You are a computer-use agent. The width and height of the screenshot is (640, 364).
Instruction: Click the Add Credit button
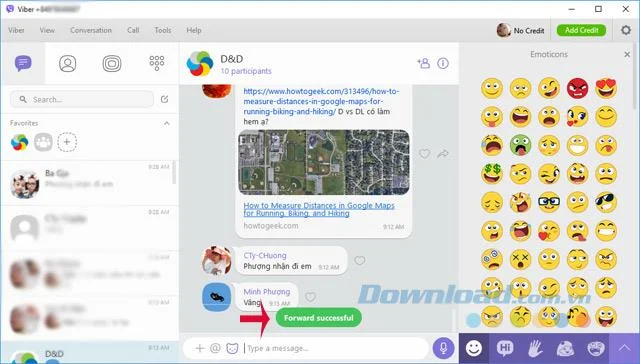coord(582,30)
